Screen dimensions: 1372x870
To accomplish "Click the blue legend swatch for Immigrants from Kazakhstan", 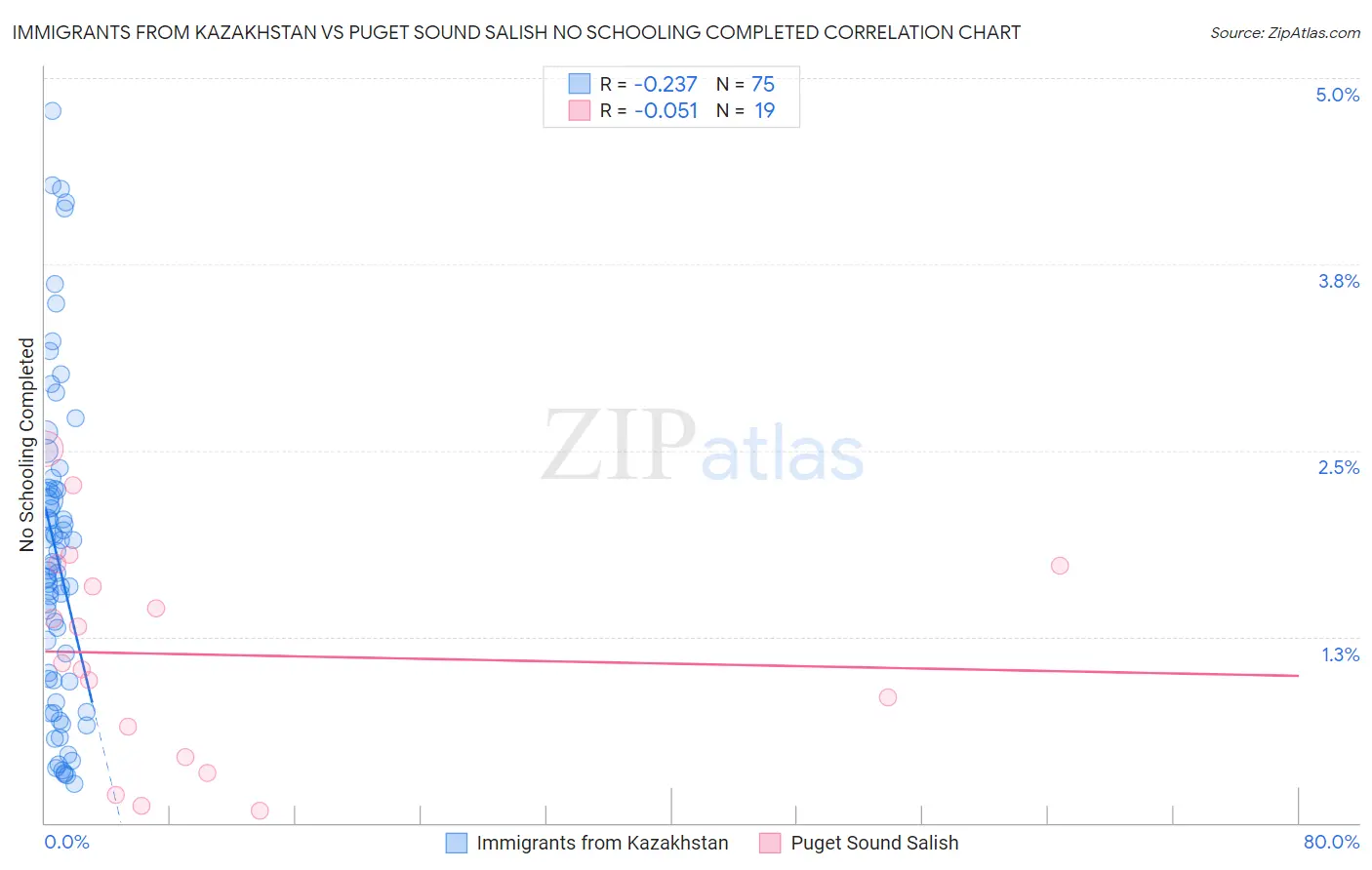I will click(x=456, y=843).
